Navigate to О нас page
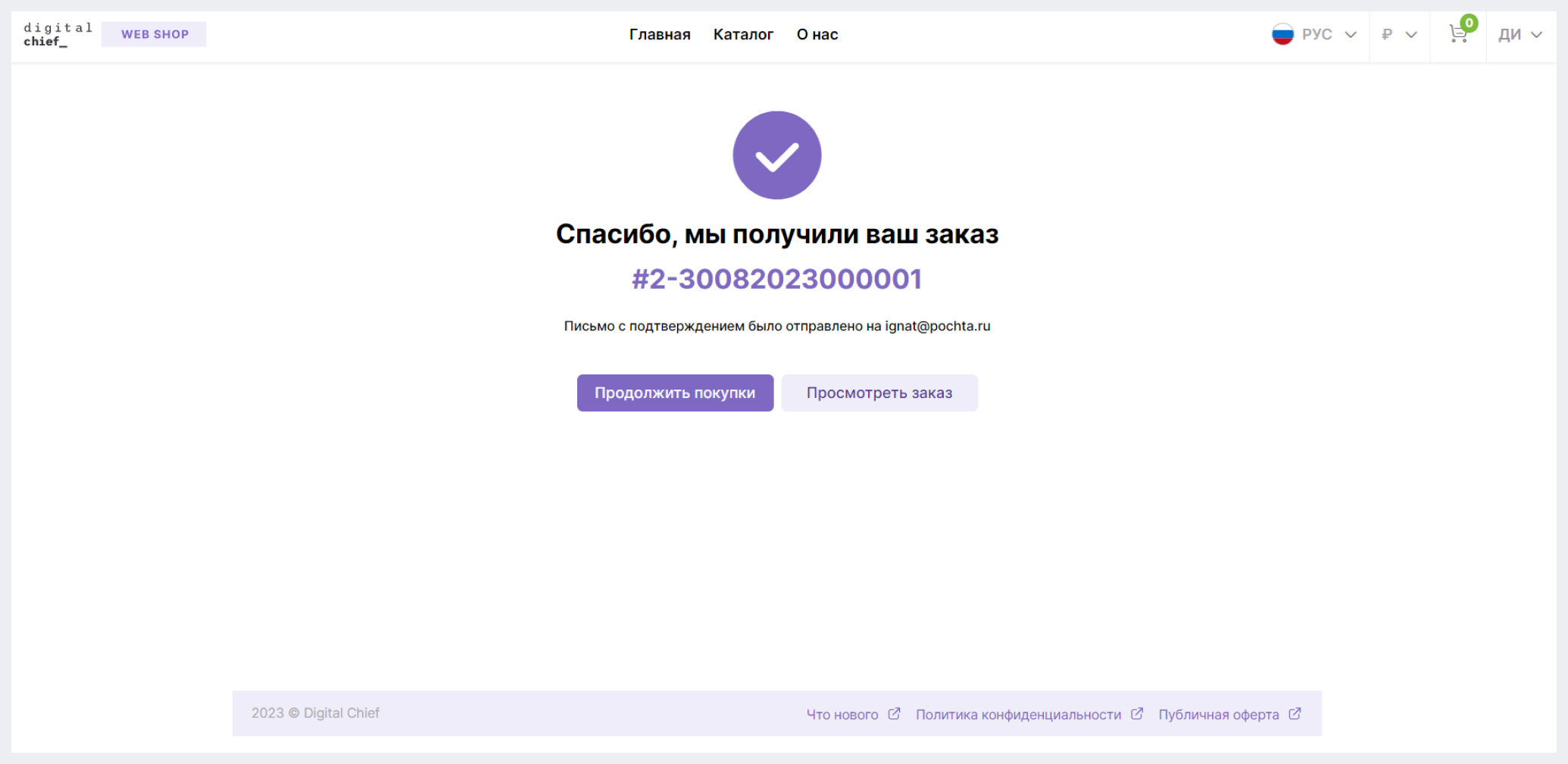The width and height of the screenshot is (1568, 764). [x=817, y=34]
